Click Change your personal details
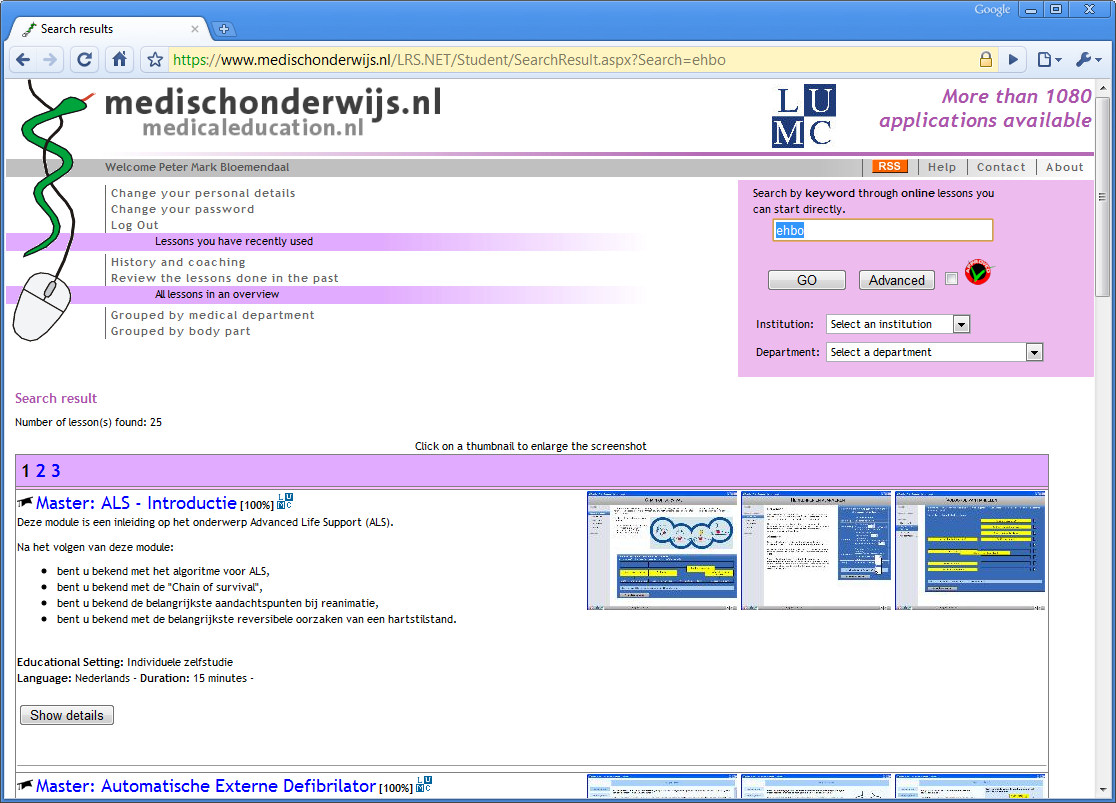Image resolution: width=1116 pixels, height=803 pixels. 203,193
